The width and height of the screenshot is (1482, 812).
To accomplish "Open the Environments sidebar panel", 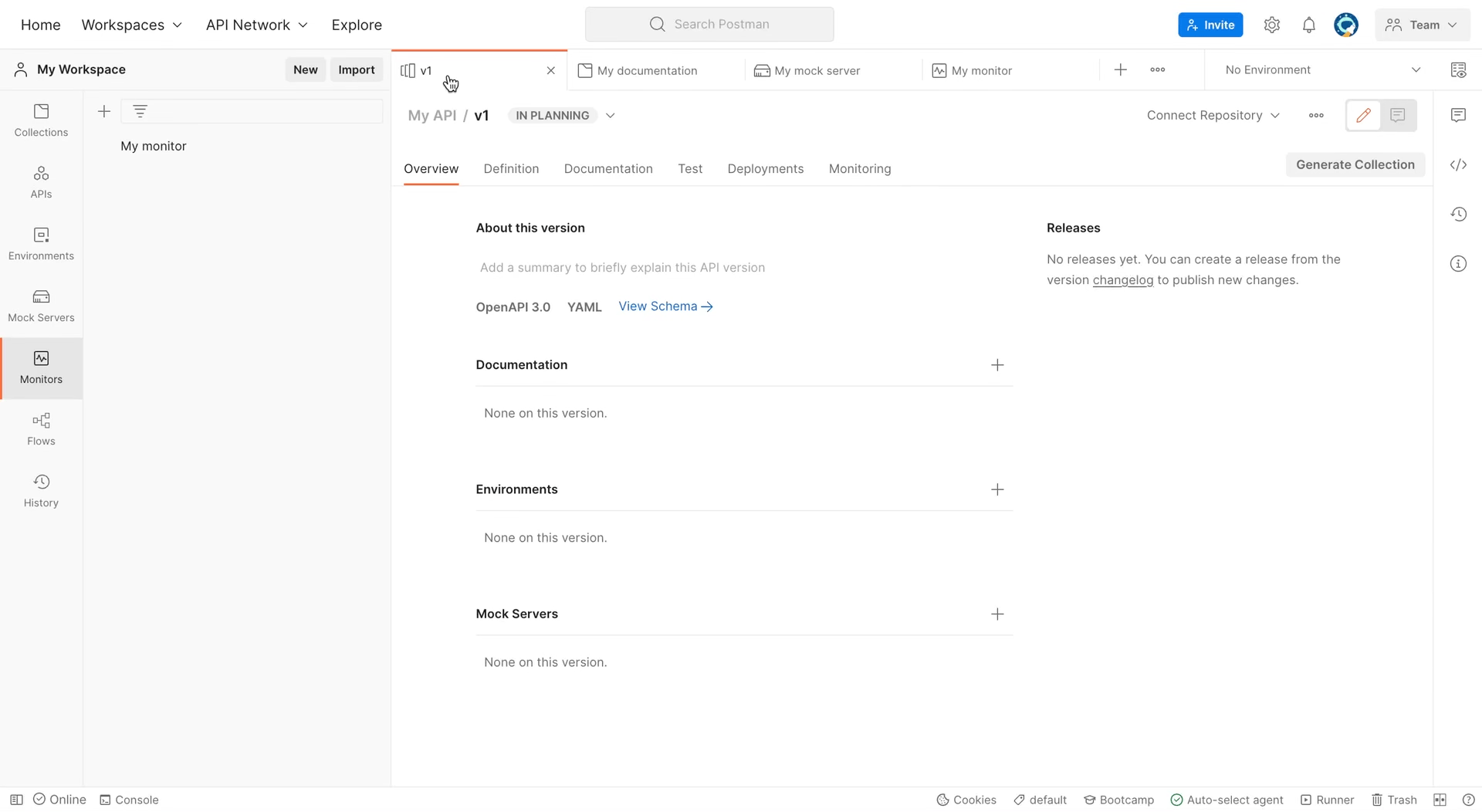I will click(41, 243).
